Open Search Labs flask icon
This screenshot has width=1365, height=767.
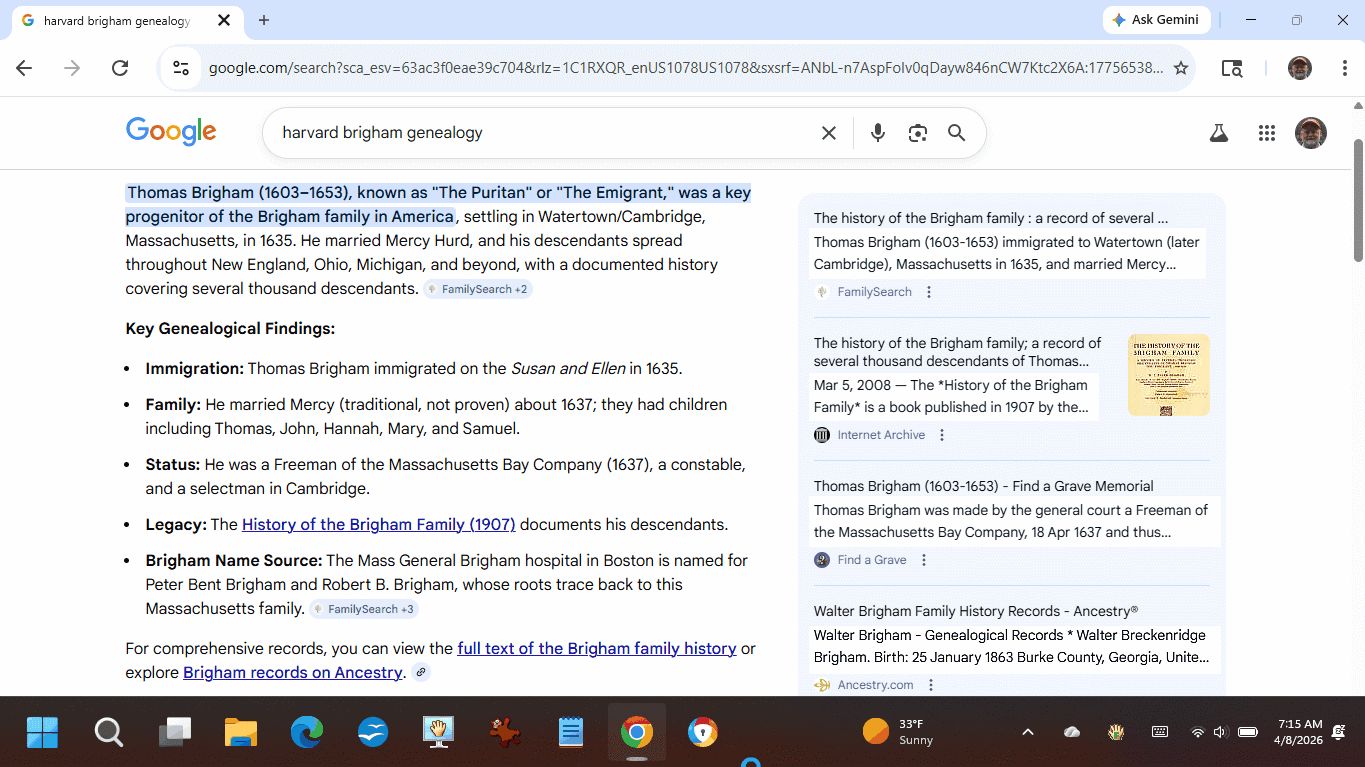point(1218,133)
